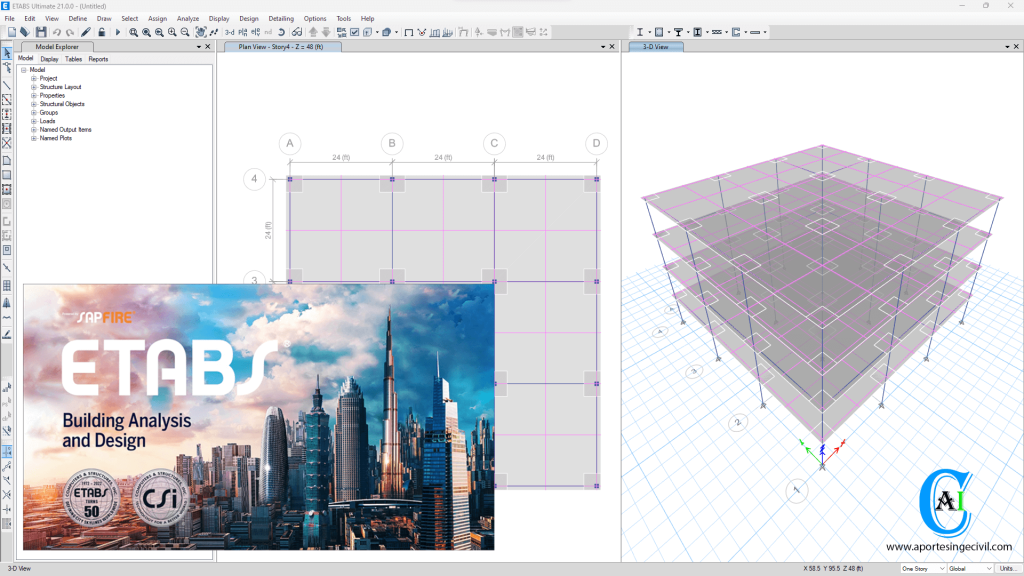Switch to the Tables tab in Model Explorer
This screenshot has width=1024, height=576.
tap(73, 59)
